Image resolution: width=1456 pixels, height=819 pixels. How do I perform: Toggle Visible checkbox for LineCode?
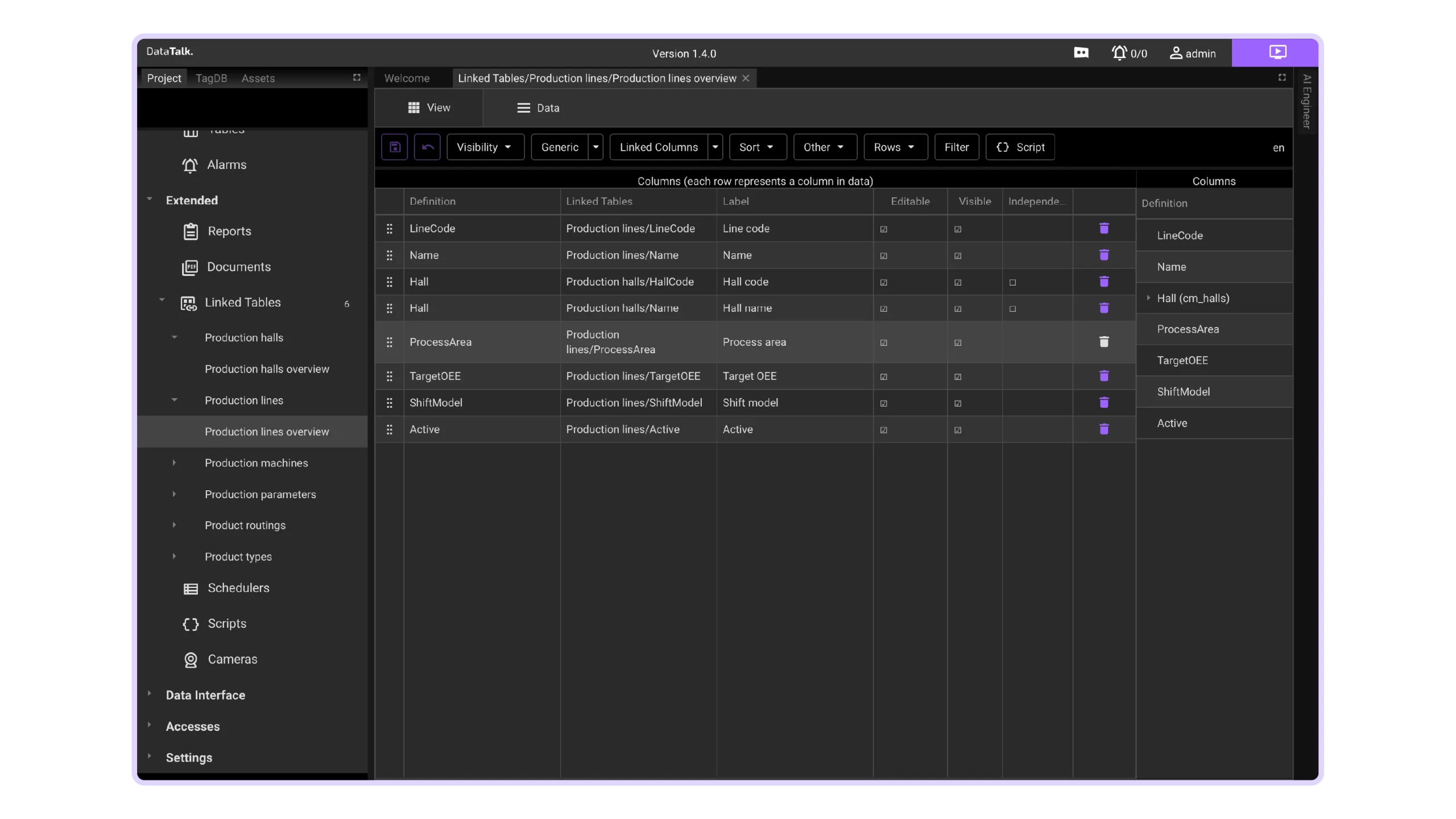click(x=958, y=229)
